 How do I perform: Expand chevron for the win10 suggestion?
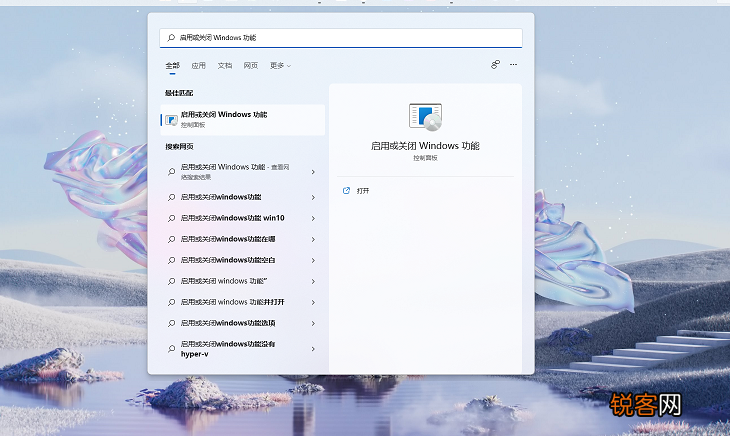coord(313,218)
